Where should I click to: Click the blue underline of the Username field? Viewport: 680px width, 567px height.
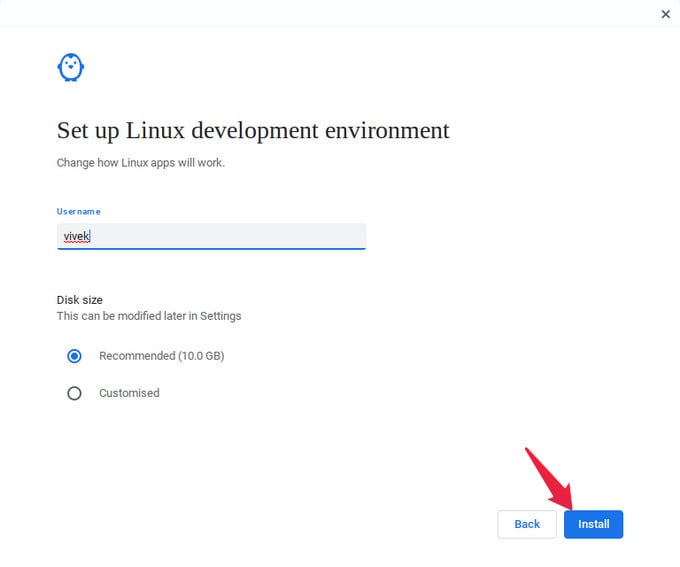(211, 249)
